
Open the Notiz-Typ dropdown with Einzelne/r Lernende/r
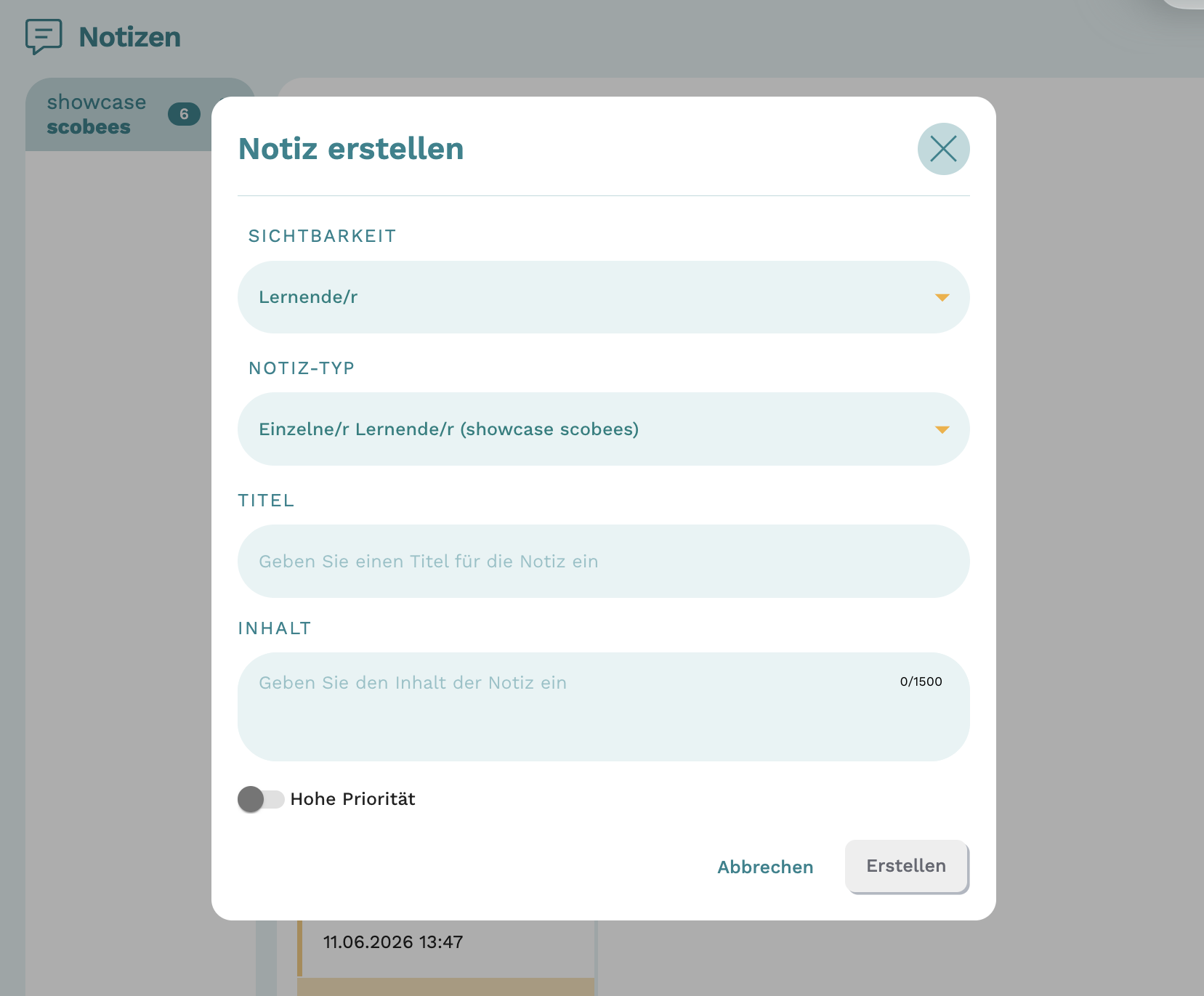[603, 429]
